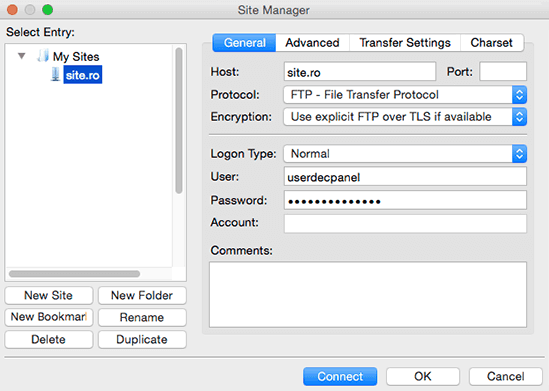Open the Charset tab
Image resolution: width=549 pixels, height=391 pixels.
pos(492,43)
